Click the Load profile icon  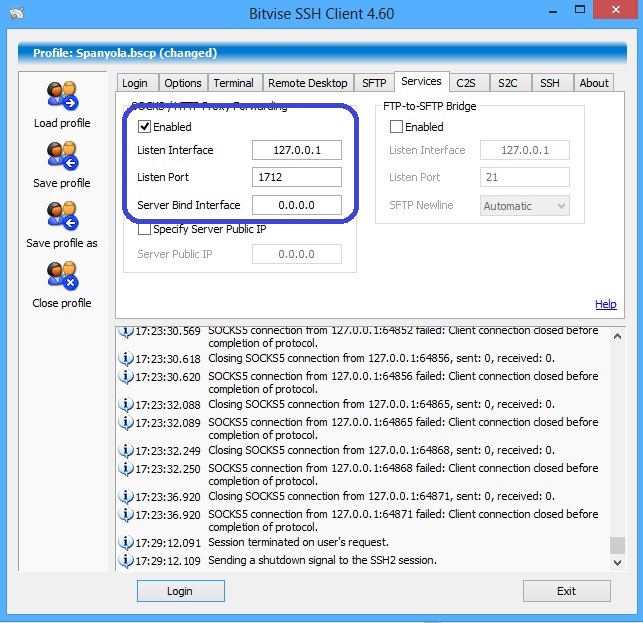pos(62,96)
